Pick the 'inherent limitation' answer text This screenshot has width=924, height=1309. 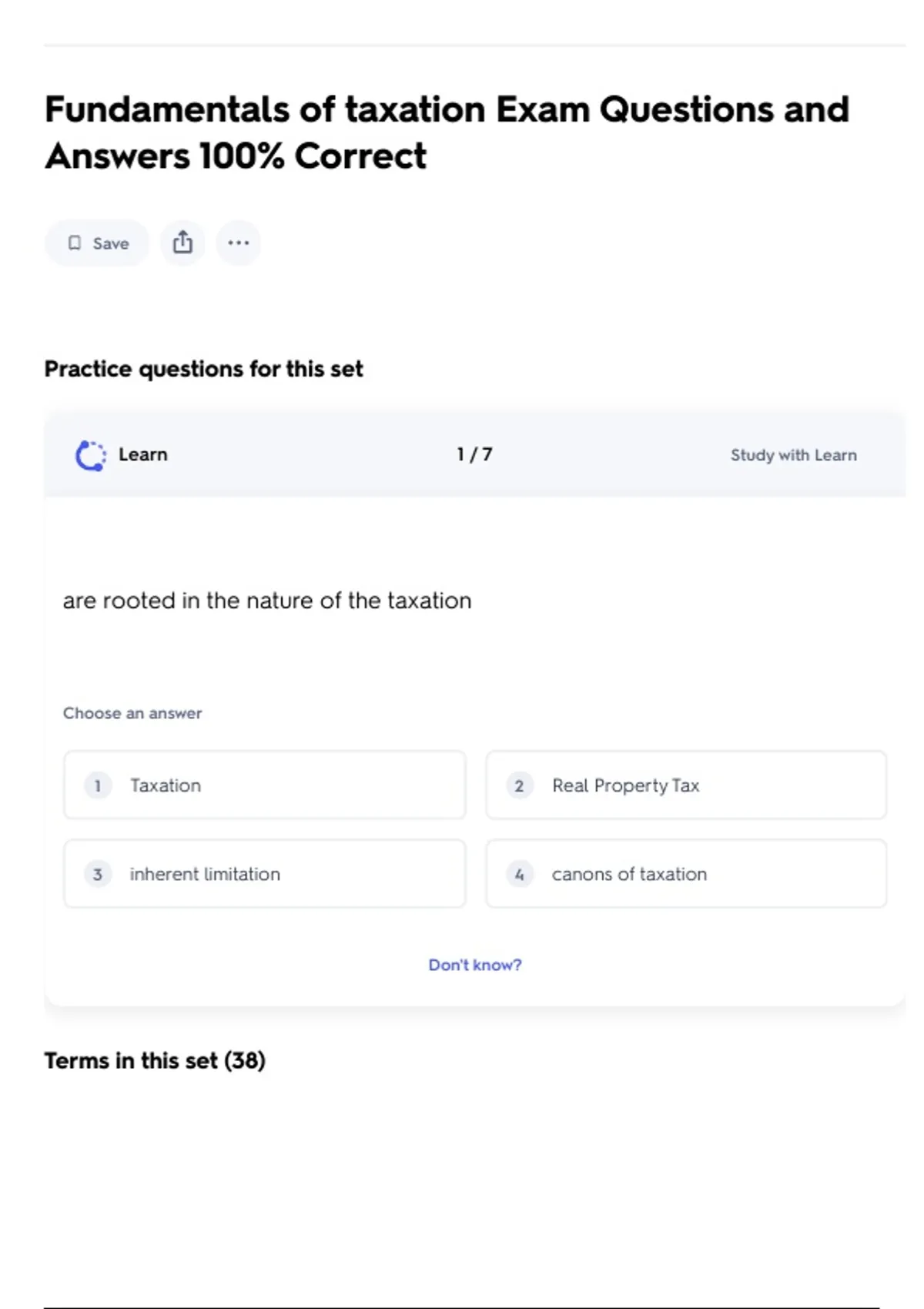click(x=205, y=874)
